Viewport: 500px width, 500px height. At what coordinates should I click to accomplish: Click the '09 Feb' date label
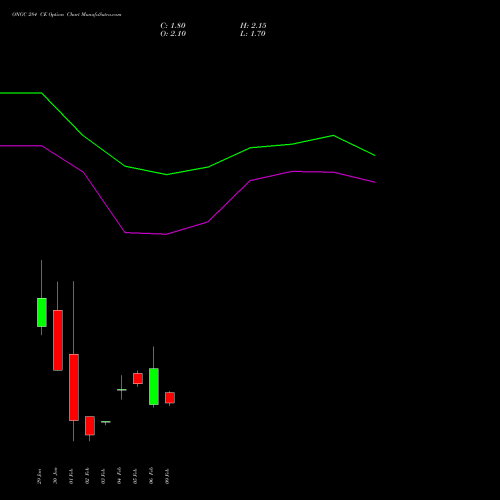point(167,476)
